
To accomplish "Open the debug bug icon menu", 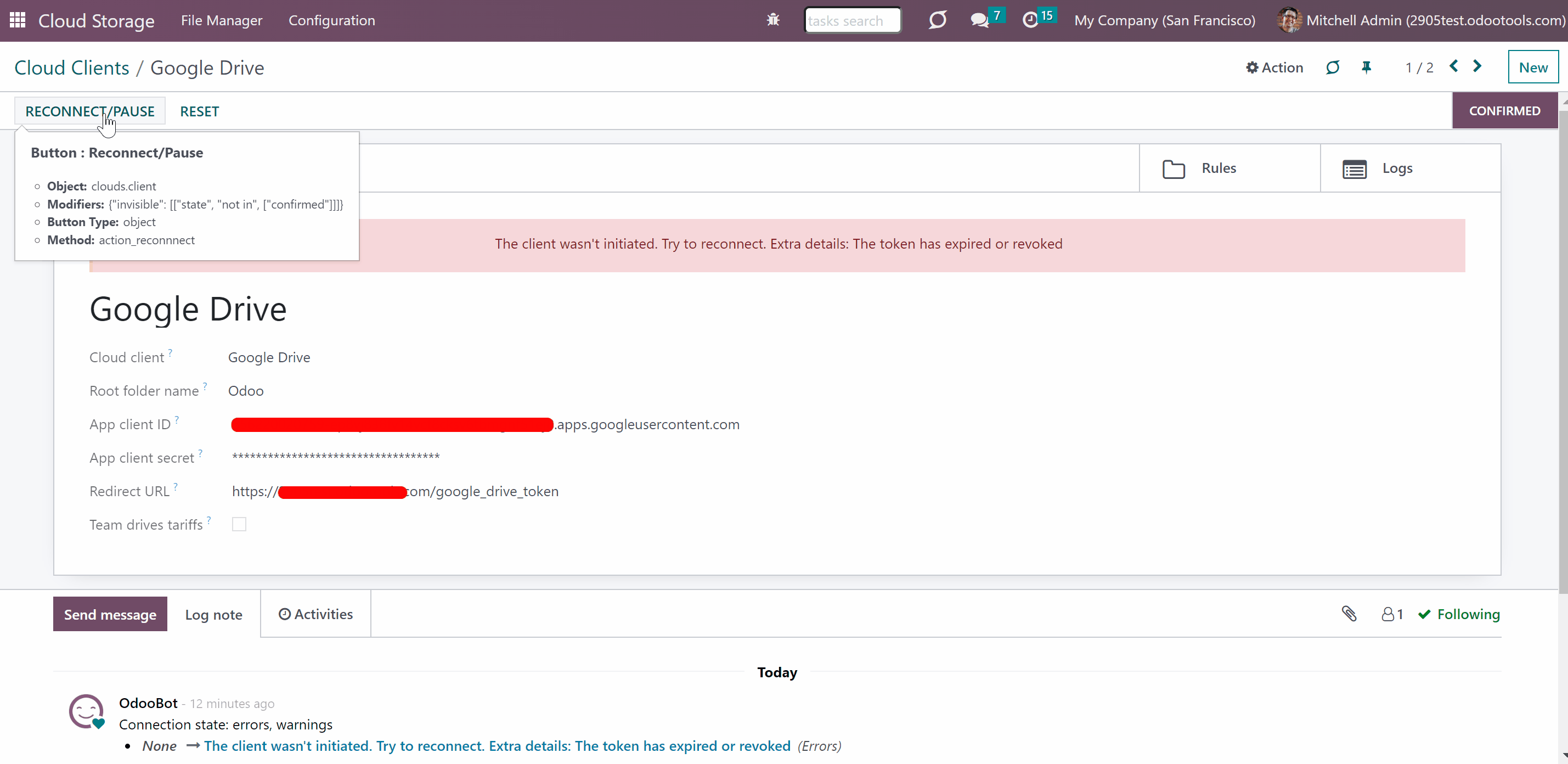I will point(773,20).
